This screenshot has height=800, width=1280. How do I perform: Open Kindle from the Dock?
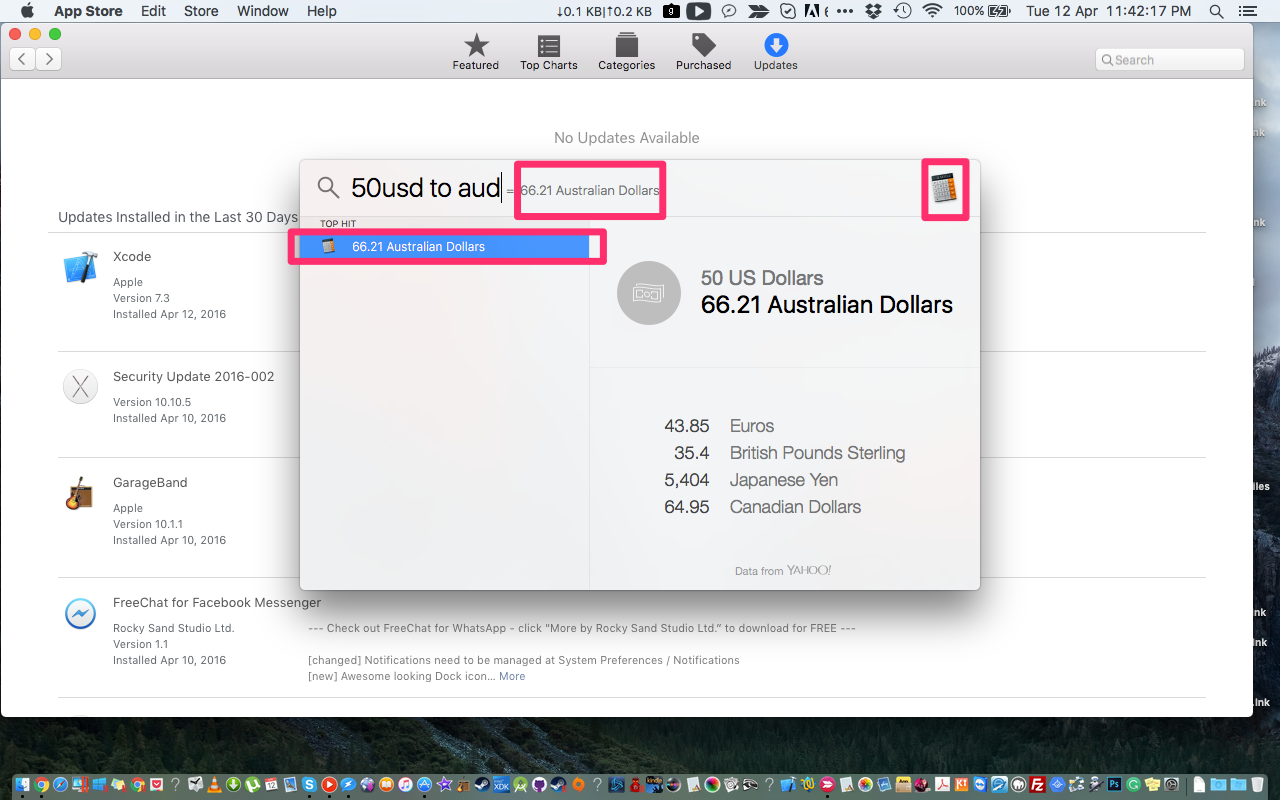[x=654, y=785]
